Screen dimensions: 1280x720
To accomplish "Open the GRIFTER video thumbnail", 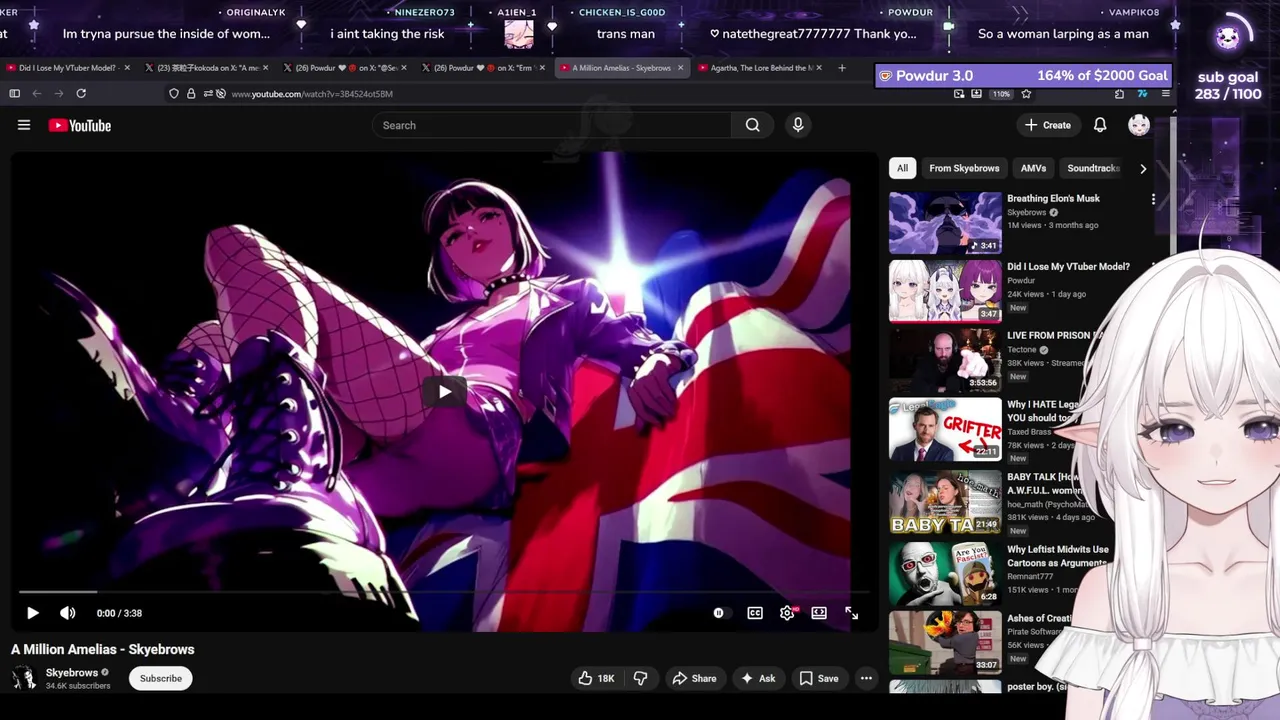I will tap(945, 429).
